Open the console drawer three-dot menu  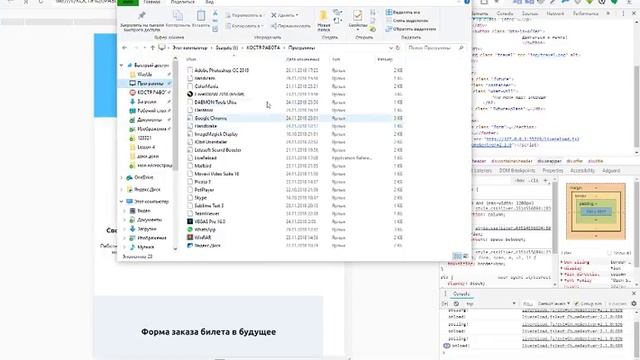click(445, 293)
